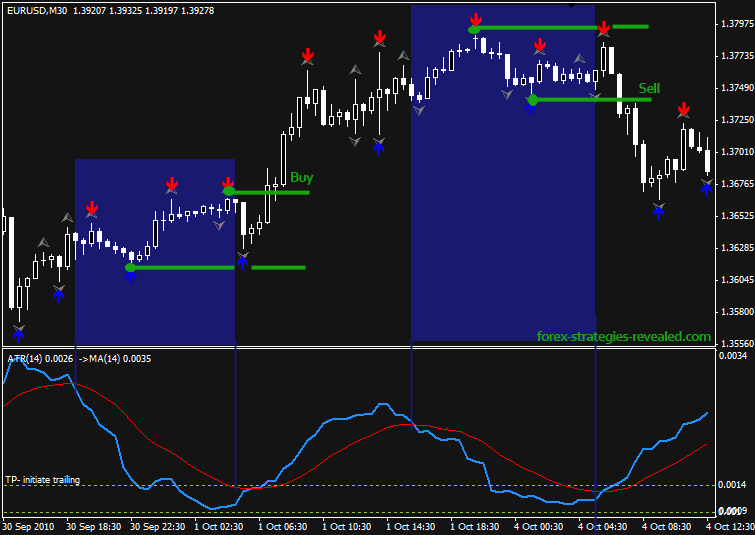This screenshot has height=535, width=755.
Task: Click the 4 Oct 00:30 time label
Action: click(538, 526)
